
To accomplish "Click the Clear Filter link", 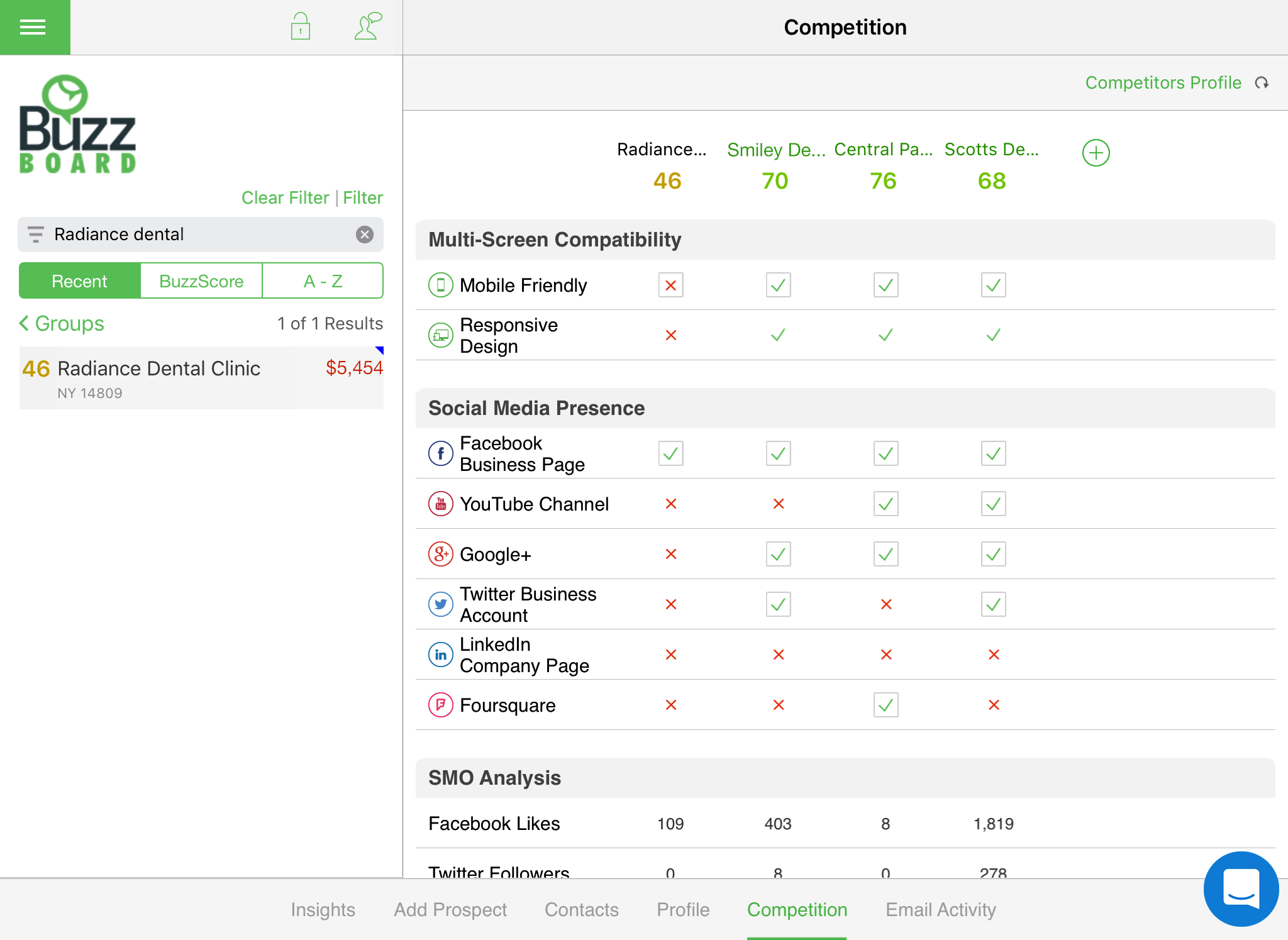I will [285, 197].
